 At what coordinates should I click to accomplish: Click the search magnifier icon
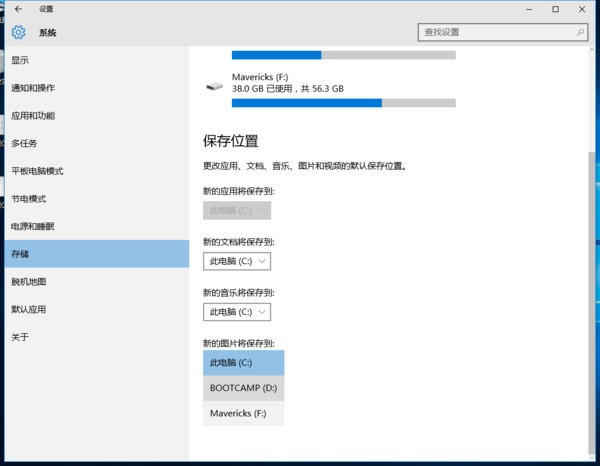(x=580, y=32)
